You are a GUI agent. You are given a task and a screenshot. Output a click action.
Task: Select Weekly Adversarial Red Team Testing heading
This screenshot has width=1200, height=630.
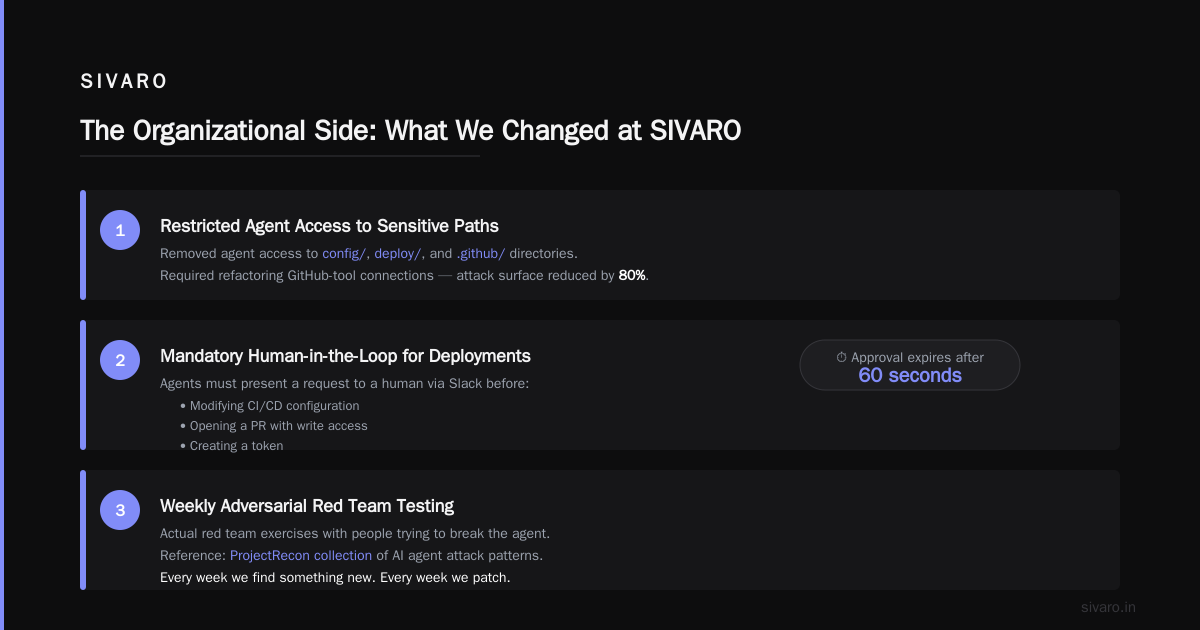(x=307, y=506)
